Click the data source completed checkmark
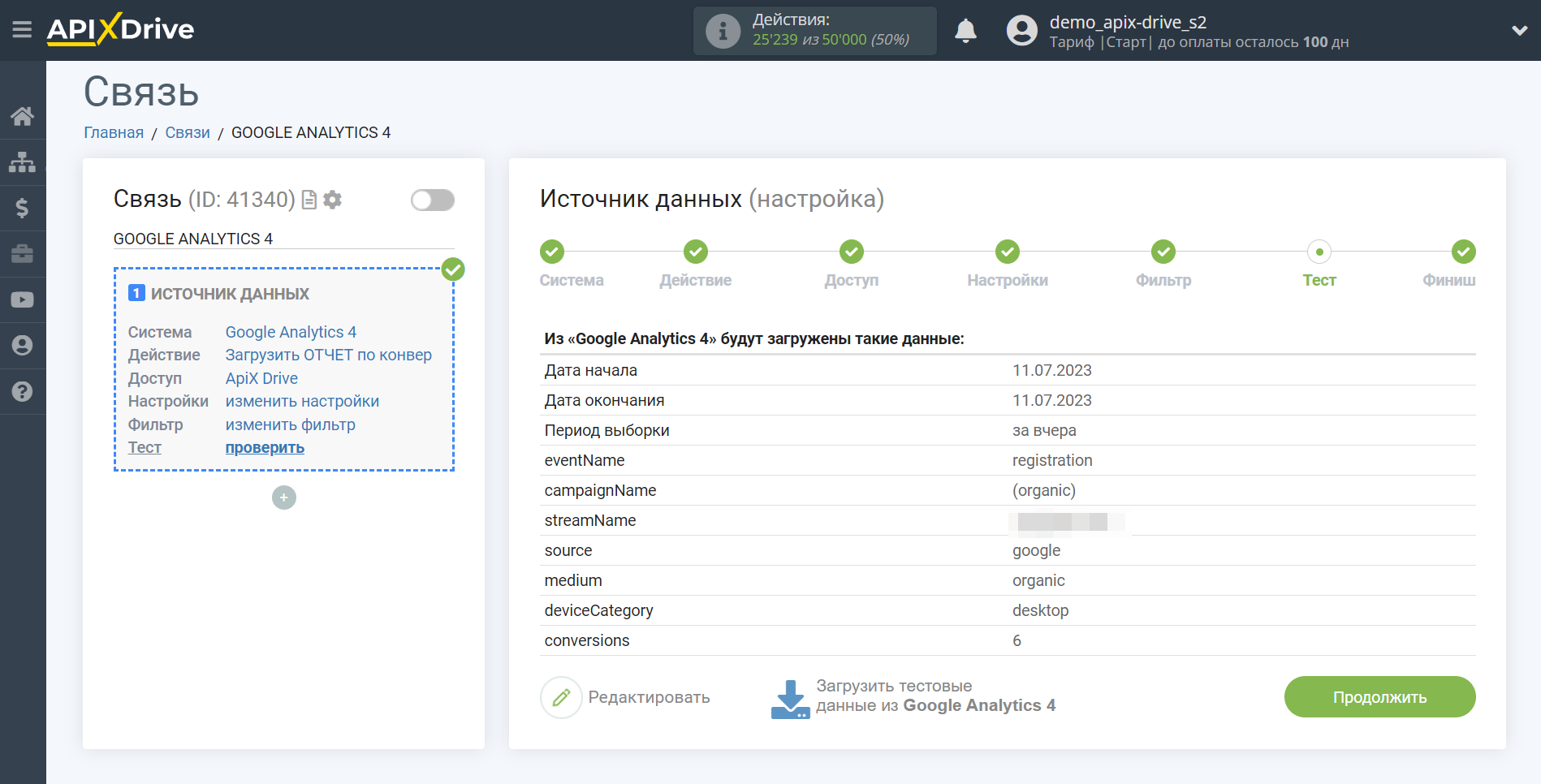1541x784 pixels. pos(453,269)
